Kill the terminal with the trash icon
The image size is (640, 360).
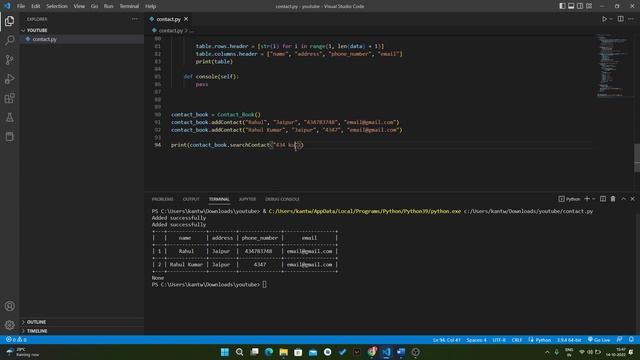(613, 199)
